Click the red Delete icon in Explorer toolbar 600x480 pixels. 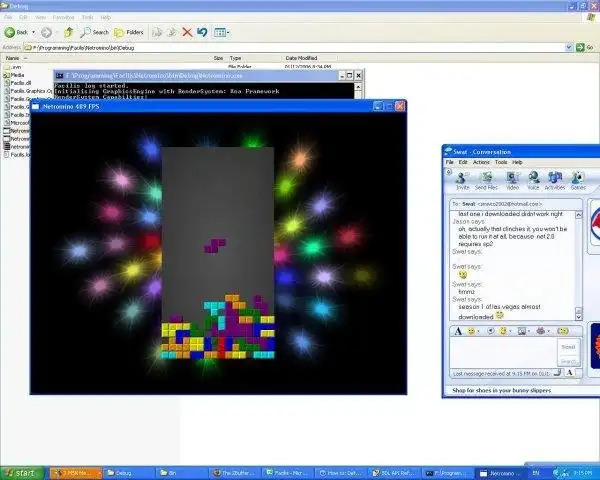pos(187,33)
